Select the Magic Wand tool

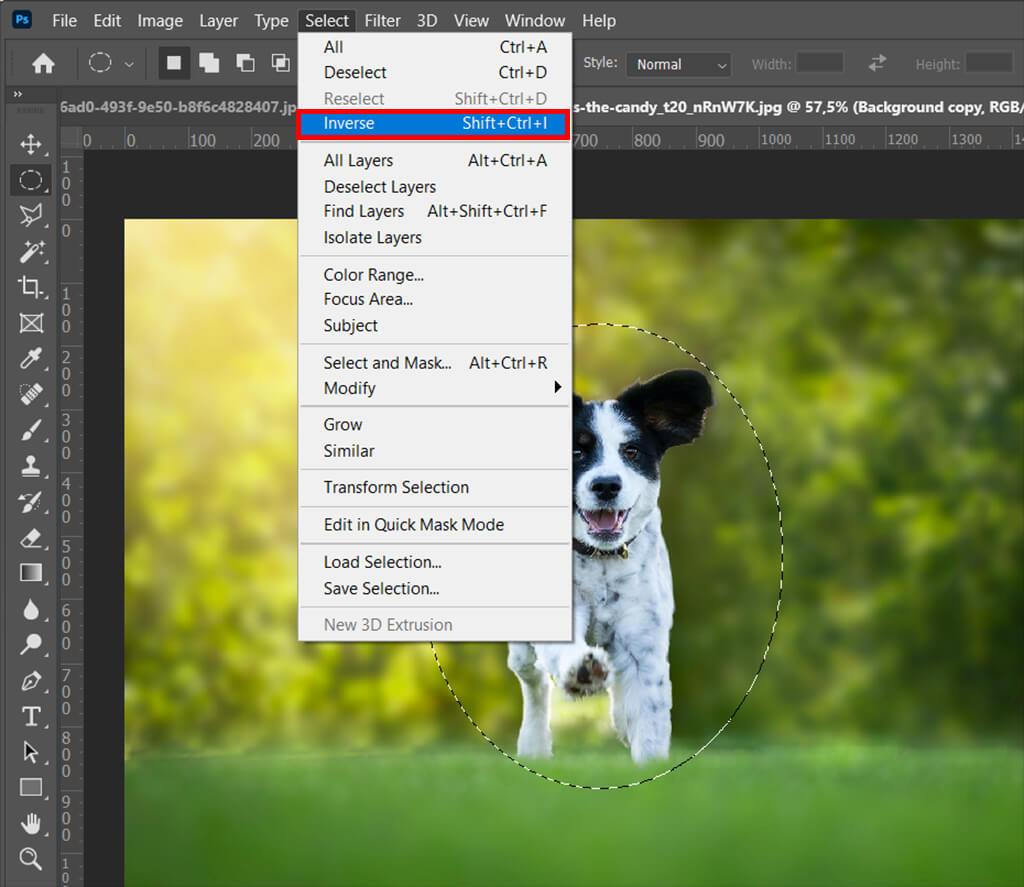pyautogui.click(x=31, y=251)
